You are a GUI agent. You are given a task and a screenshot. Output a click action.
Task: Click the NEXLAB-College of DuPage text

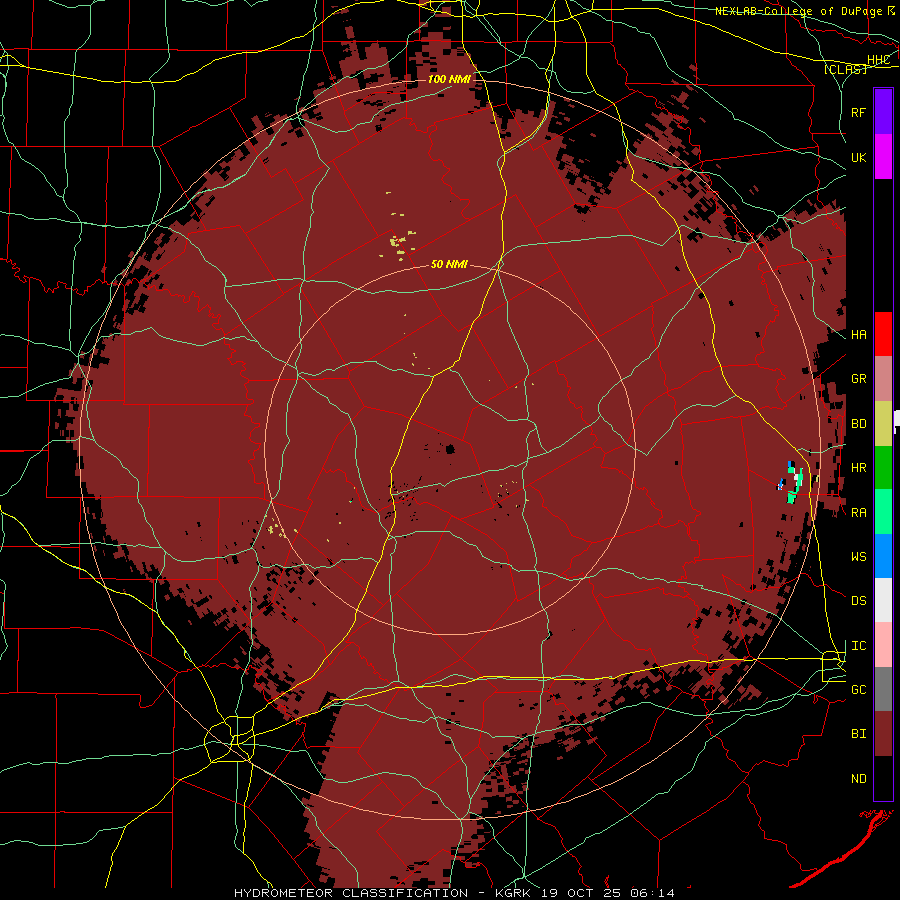[x=800, y=11]
